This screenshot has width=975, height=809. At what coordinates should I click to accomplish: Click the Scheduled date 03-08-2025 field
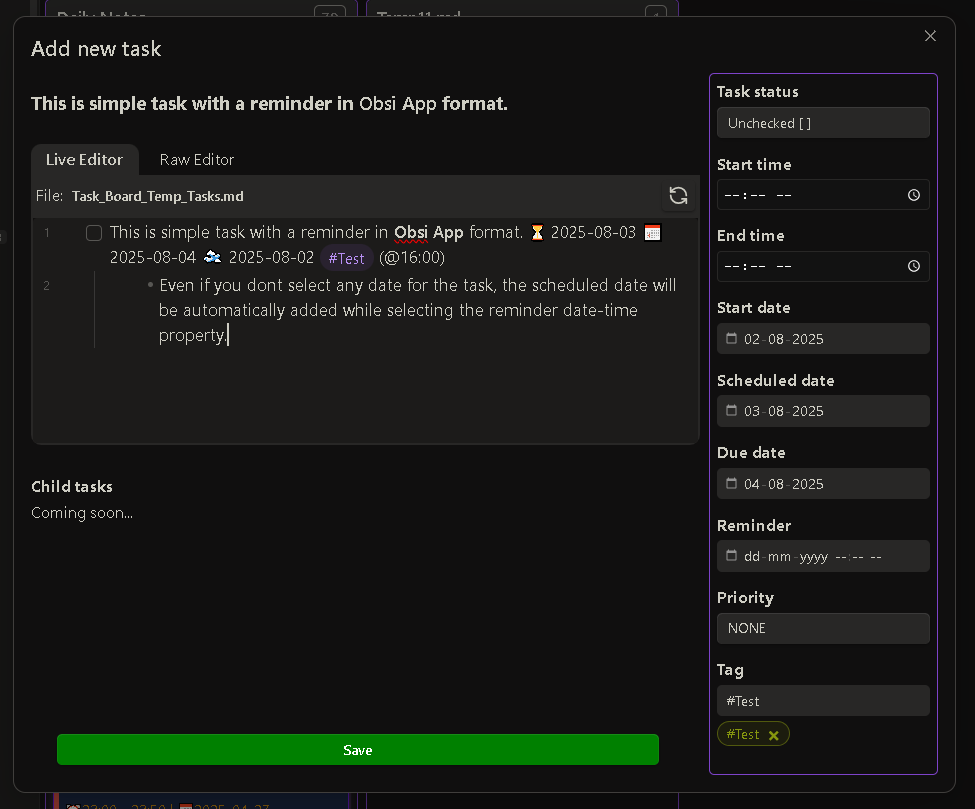(x=823, y=411)
